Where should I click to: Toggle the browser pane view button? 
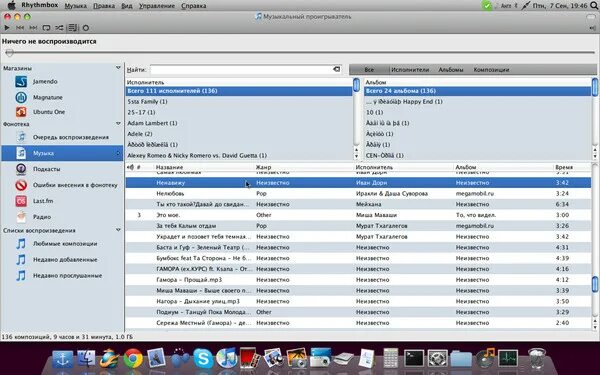(x=72, y=28)
